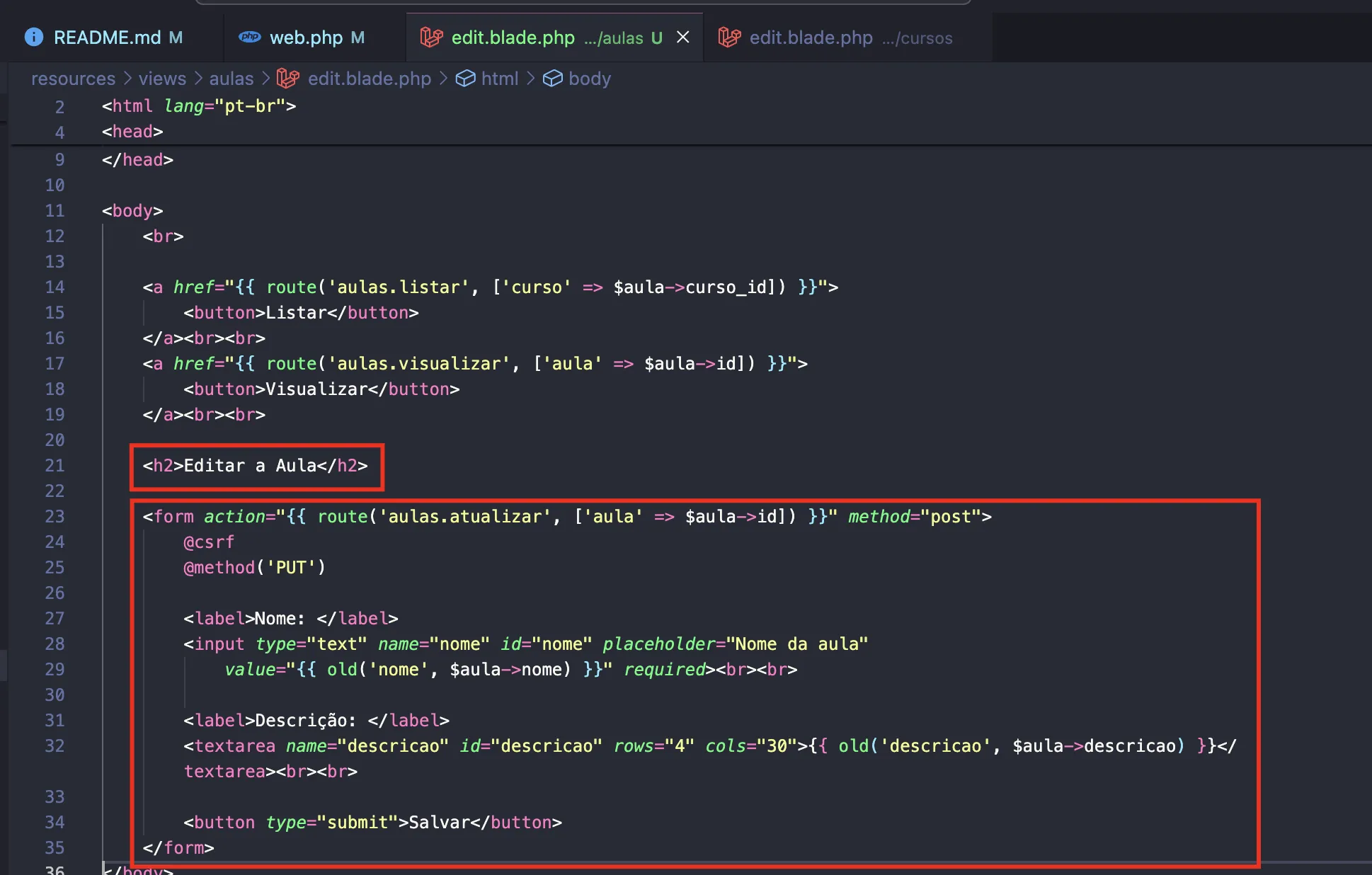Close the aulas edit.blade.php tab
Viewport: 1372px width, 875px height.
[x=682, y=37]
